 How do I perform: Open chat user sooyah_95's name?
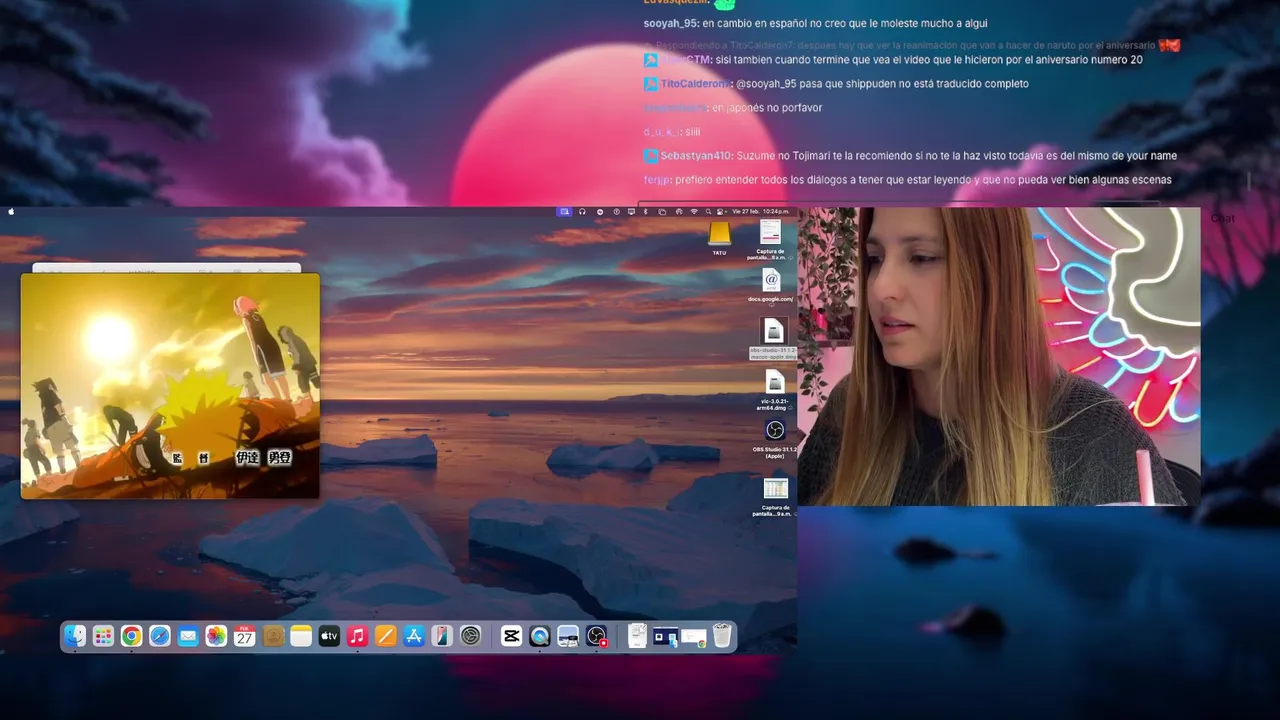click(x=671, y=23)
